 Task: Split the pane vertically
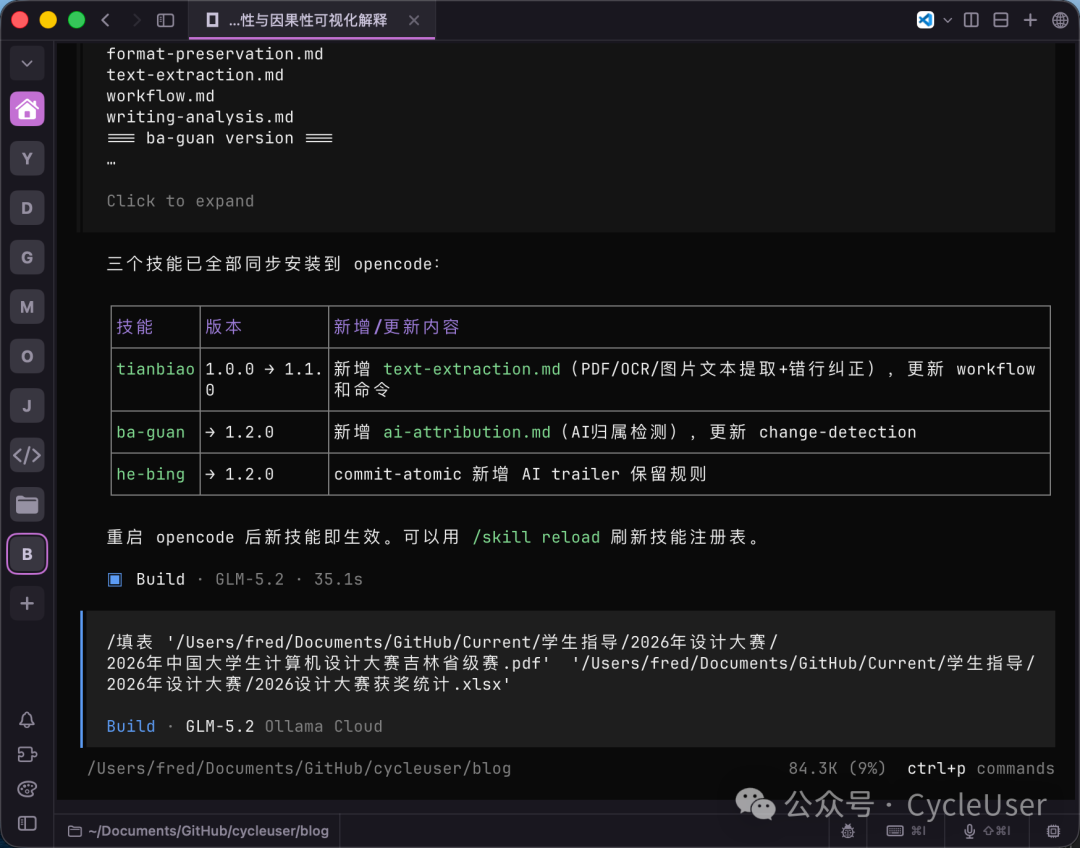click(971, 20)
